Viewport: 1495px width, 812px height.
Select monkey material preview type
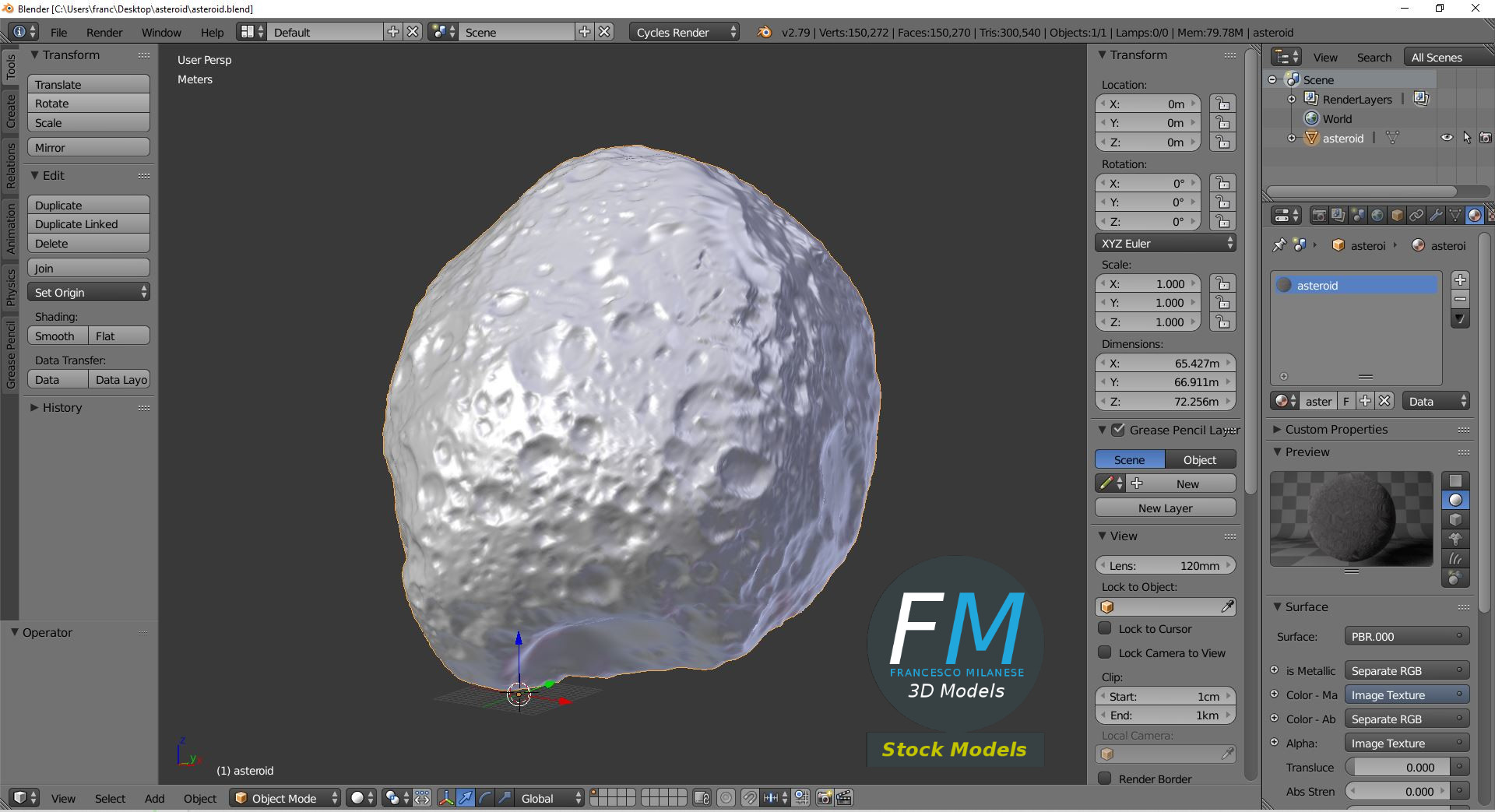(1455, 539)
